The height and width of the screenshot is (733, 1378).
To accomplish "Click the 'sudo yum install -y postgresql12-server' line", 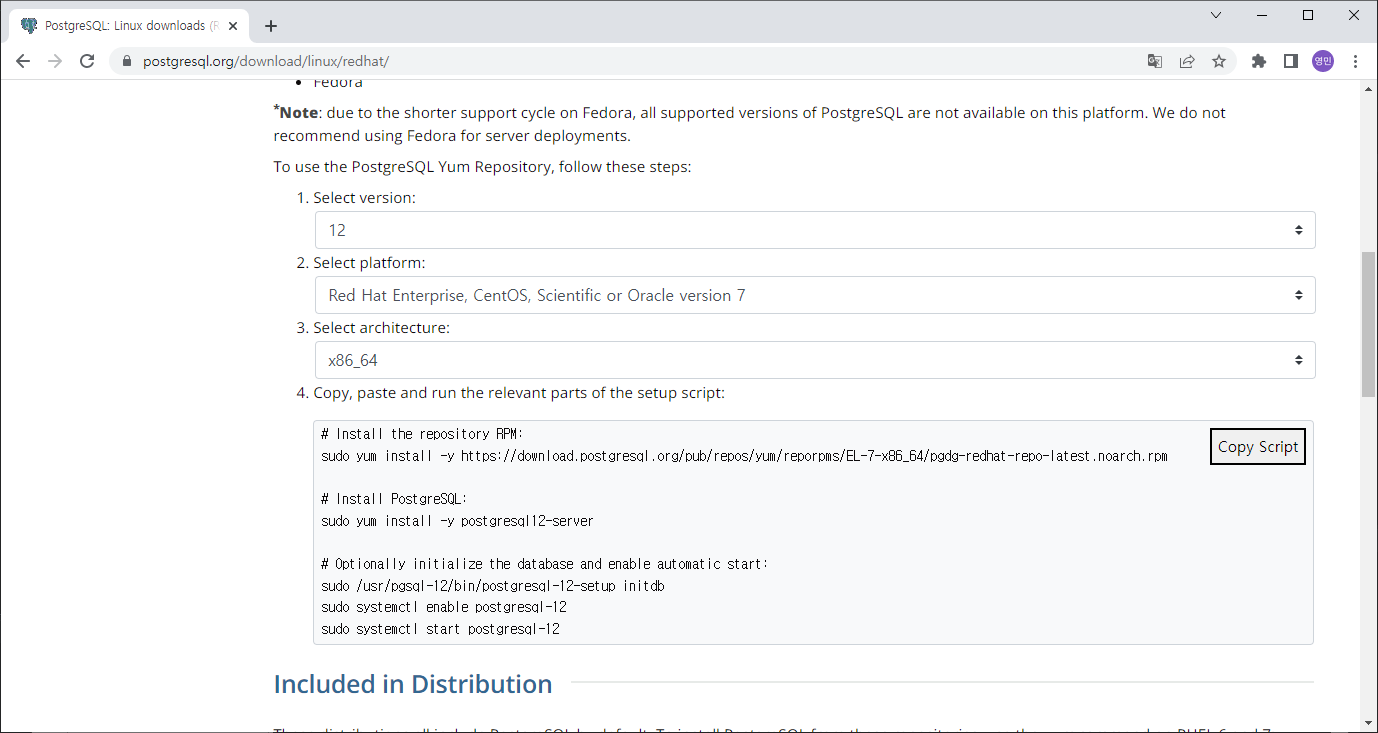I will tap(457, 521).
